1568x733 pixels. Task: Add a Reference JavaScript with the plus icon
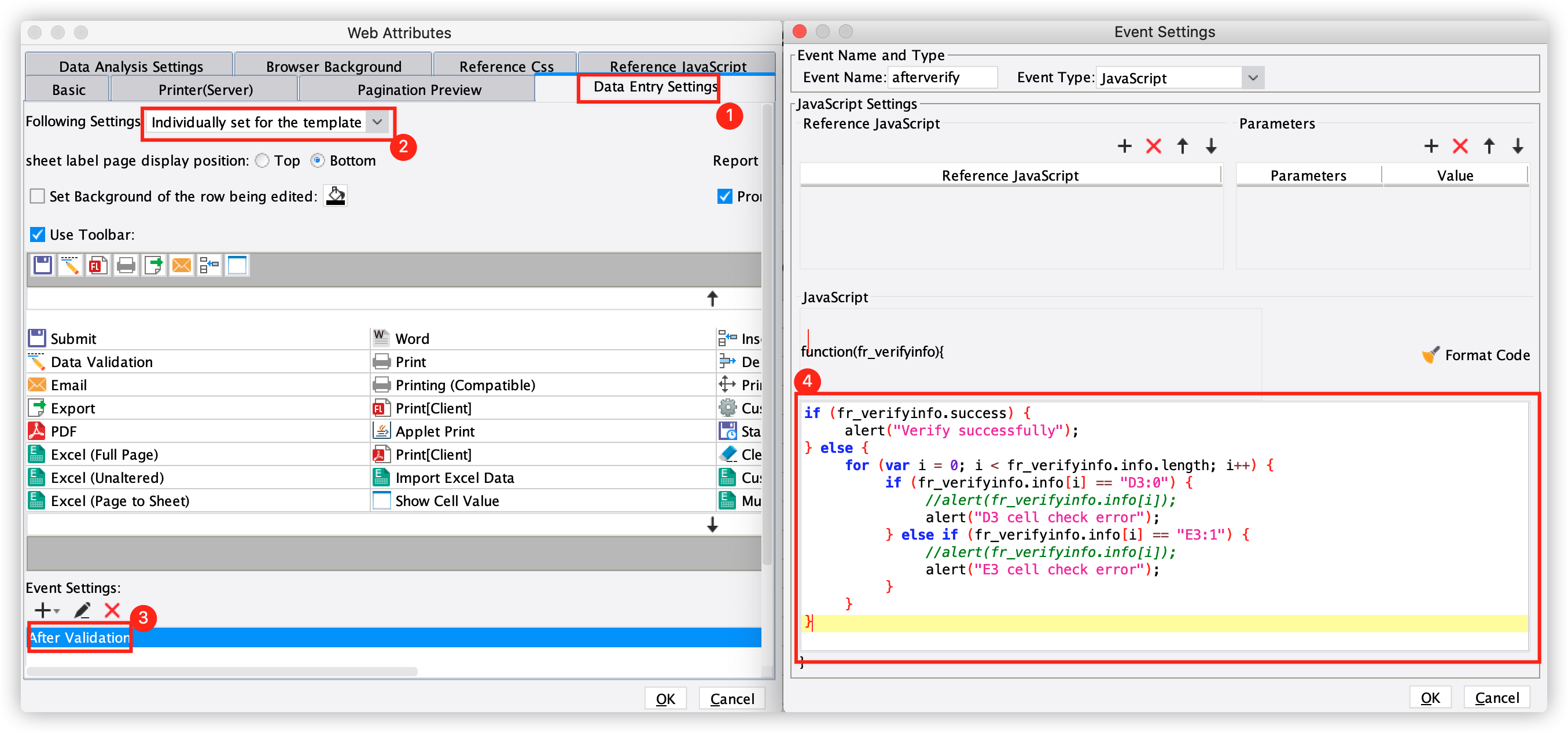tap(1124, 146)
